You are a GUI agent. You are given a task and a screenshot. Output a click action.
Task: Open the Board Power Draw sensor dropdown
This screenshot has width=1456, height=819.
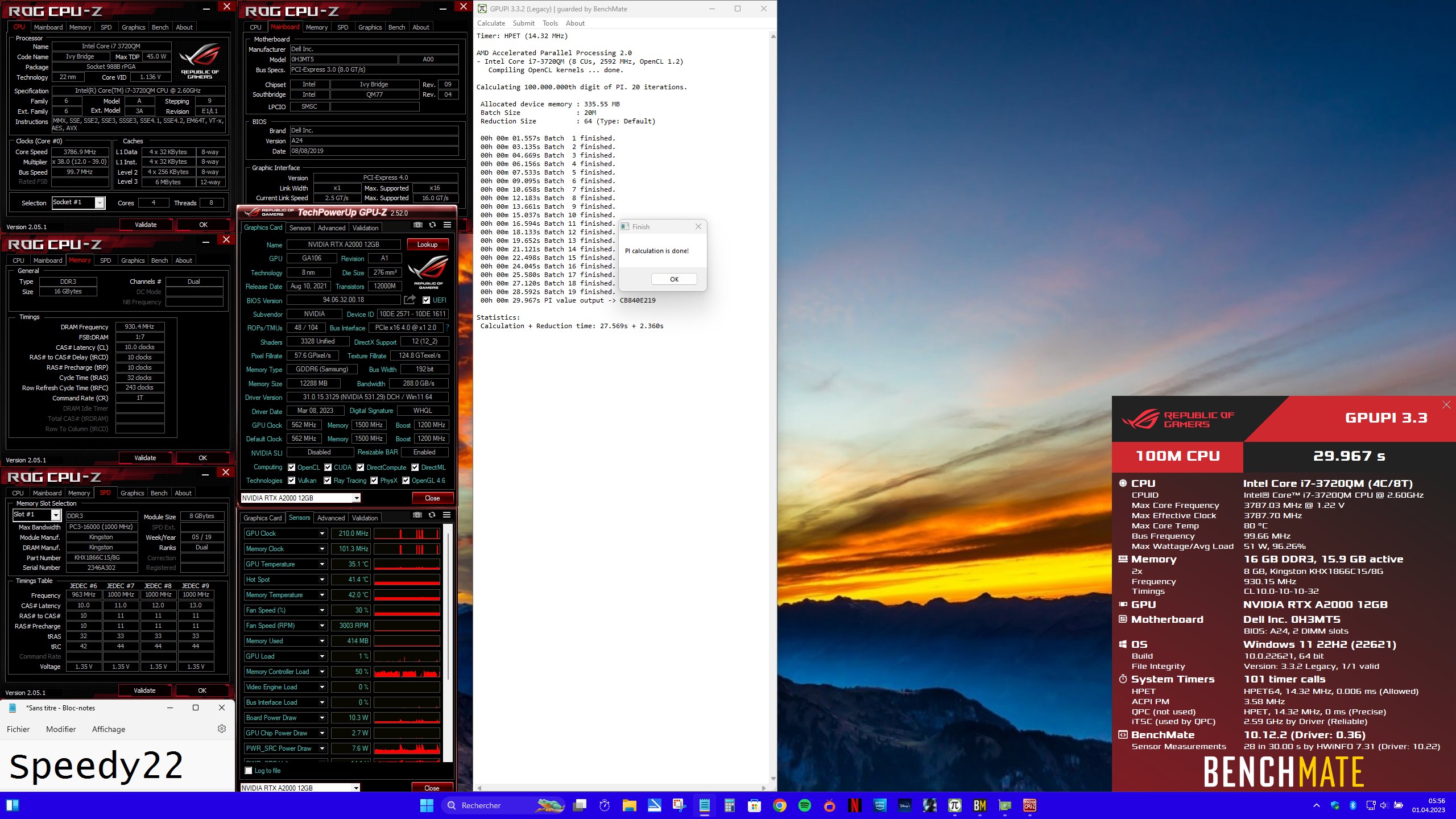tap(322, 718)
